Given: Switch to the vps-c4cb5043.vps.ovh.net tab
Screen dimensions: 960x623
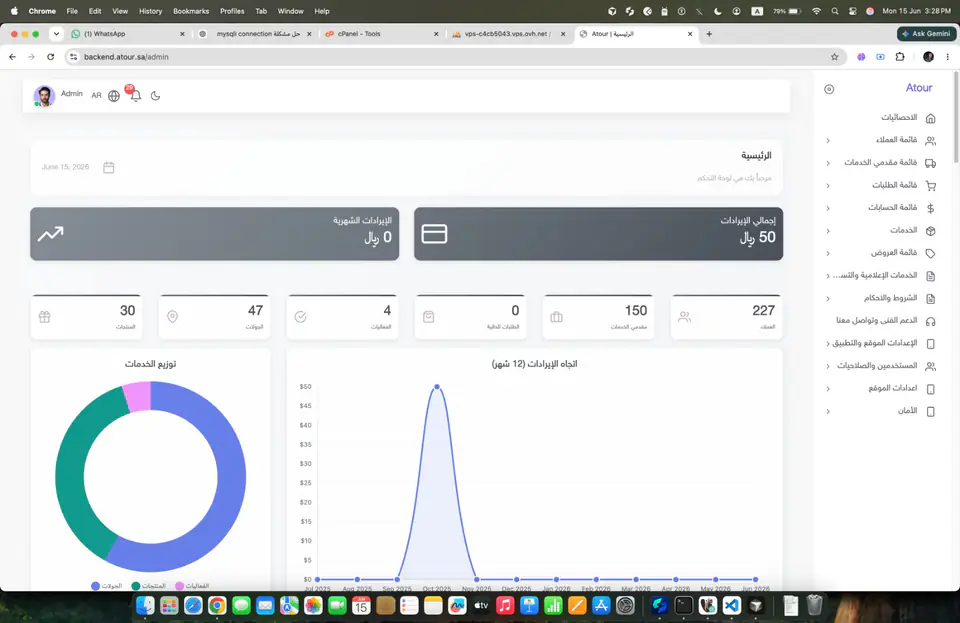Looking at the screenshot, I should coord(509,34).
